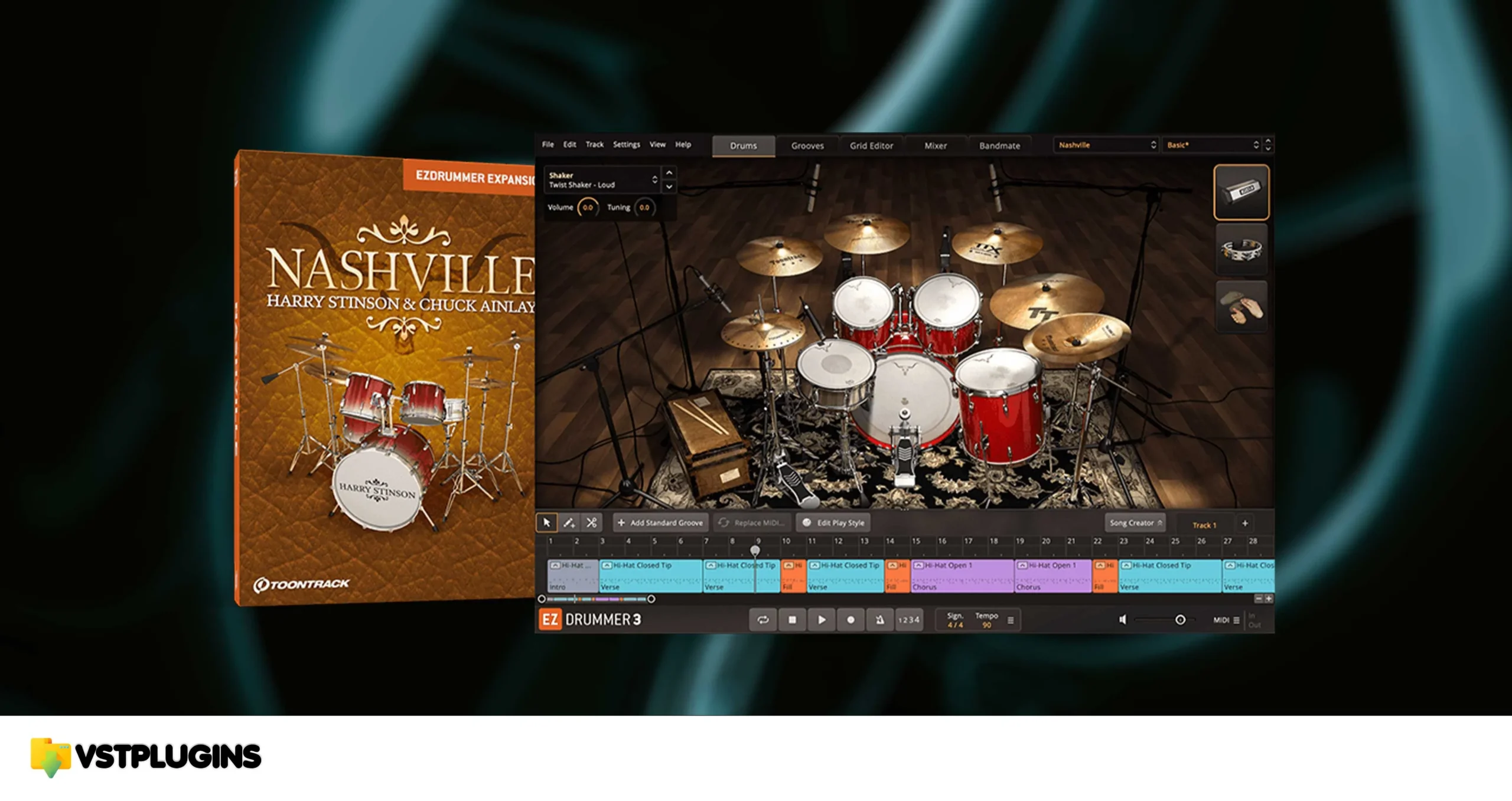This screenshot has height=801, width=1512.
Task: Click the record enable transport icon
Action: click(x=849, y=619)
